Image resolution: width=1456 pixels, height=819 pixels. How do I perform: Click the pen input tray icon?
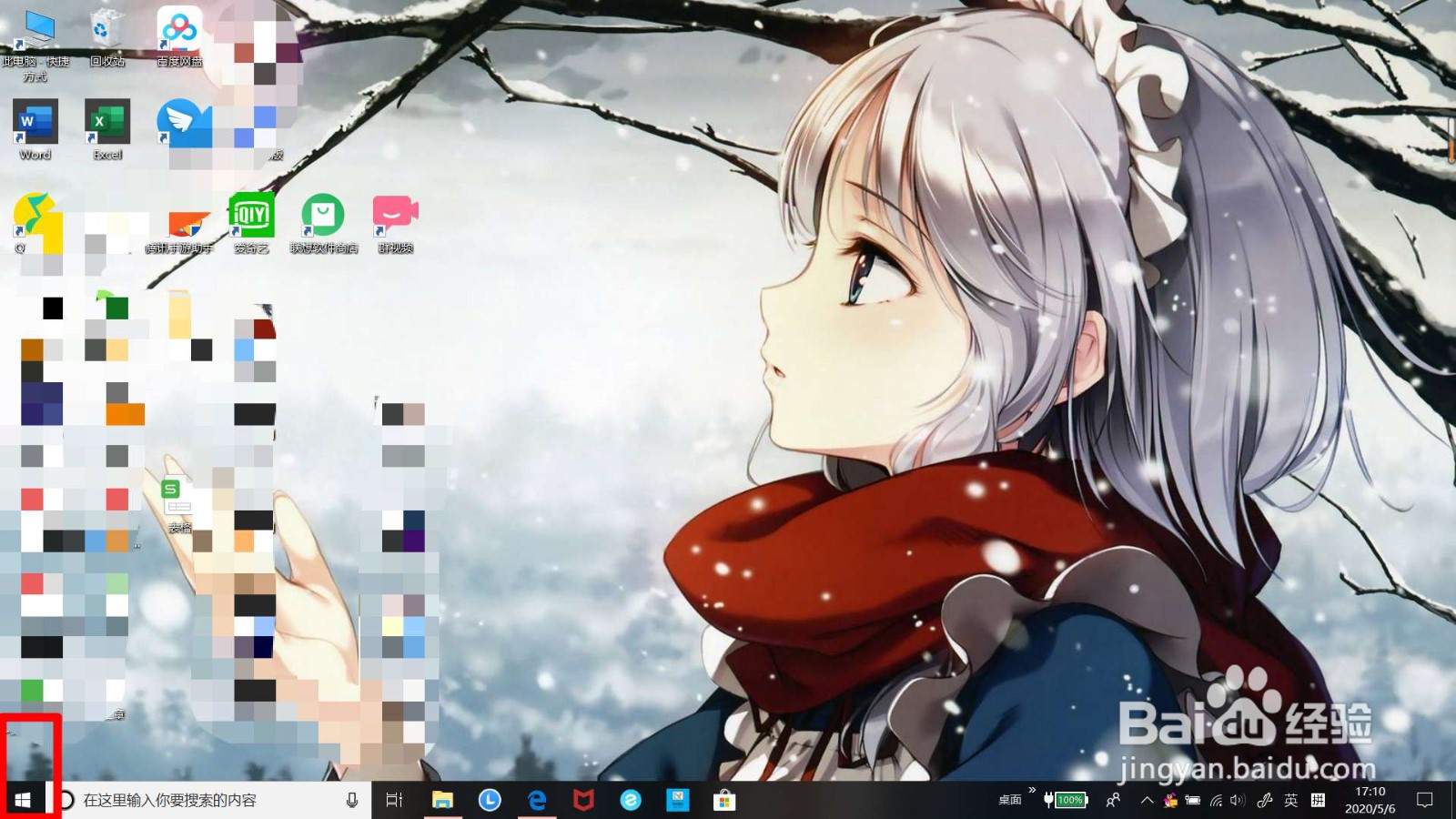[1265, 800]
